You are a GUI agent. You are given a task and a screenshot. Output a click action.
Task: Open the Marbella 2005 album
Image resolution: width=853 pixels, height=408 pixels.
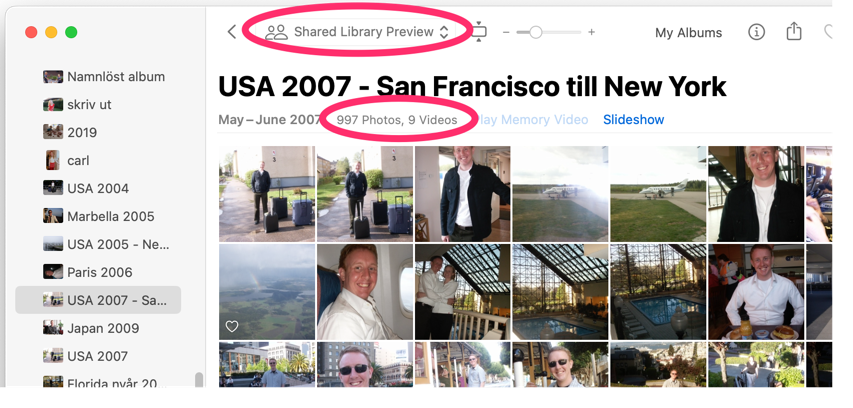click(98, 216)
